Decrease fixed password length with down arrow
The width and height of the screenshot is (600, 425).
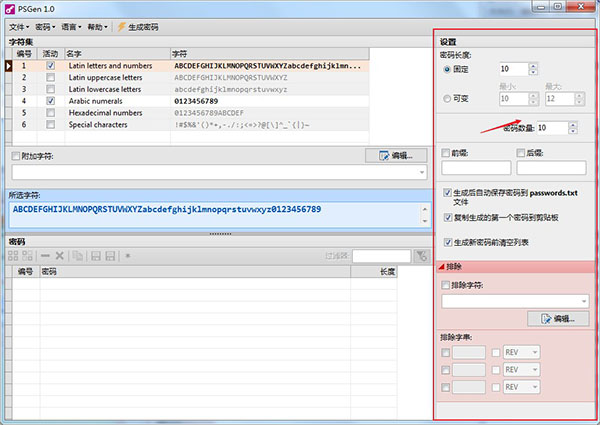click(x=533, y=72)
